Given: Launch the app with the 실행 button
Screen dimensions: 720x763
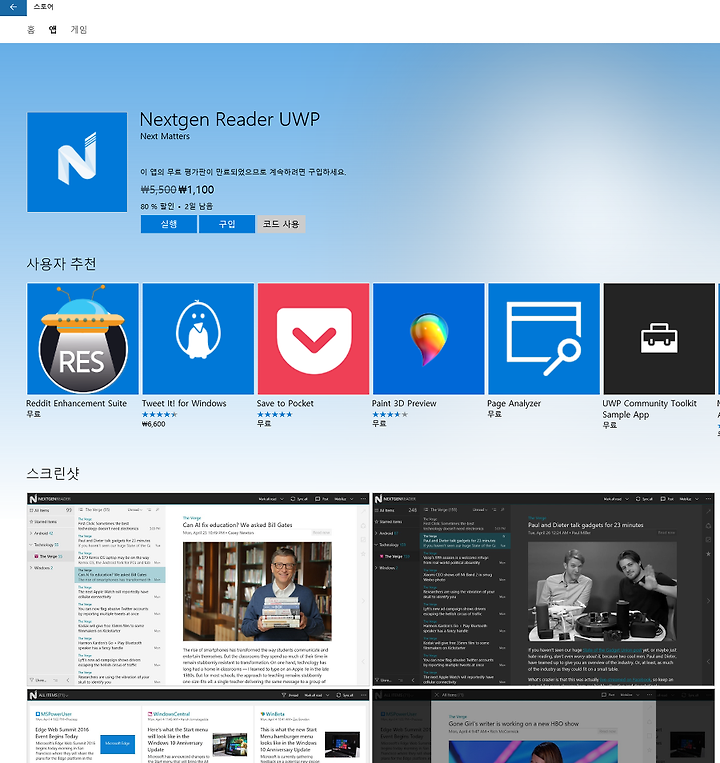Looking at the screenshot, I should pyautogui.click(x=169, y=224).
